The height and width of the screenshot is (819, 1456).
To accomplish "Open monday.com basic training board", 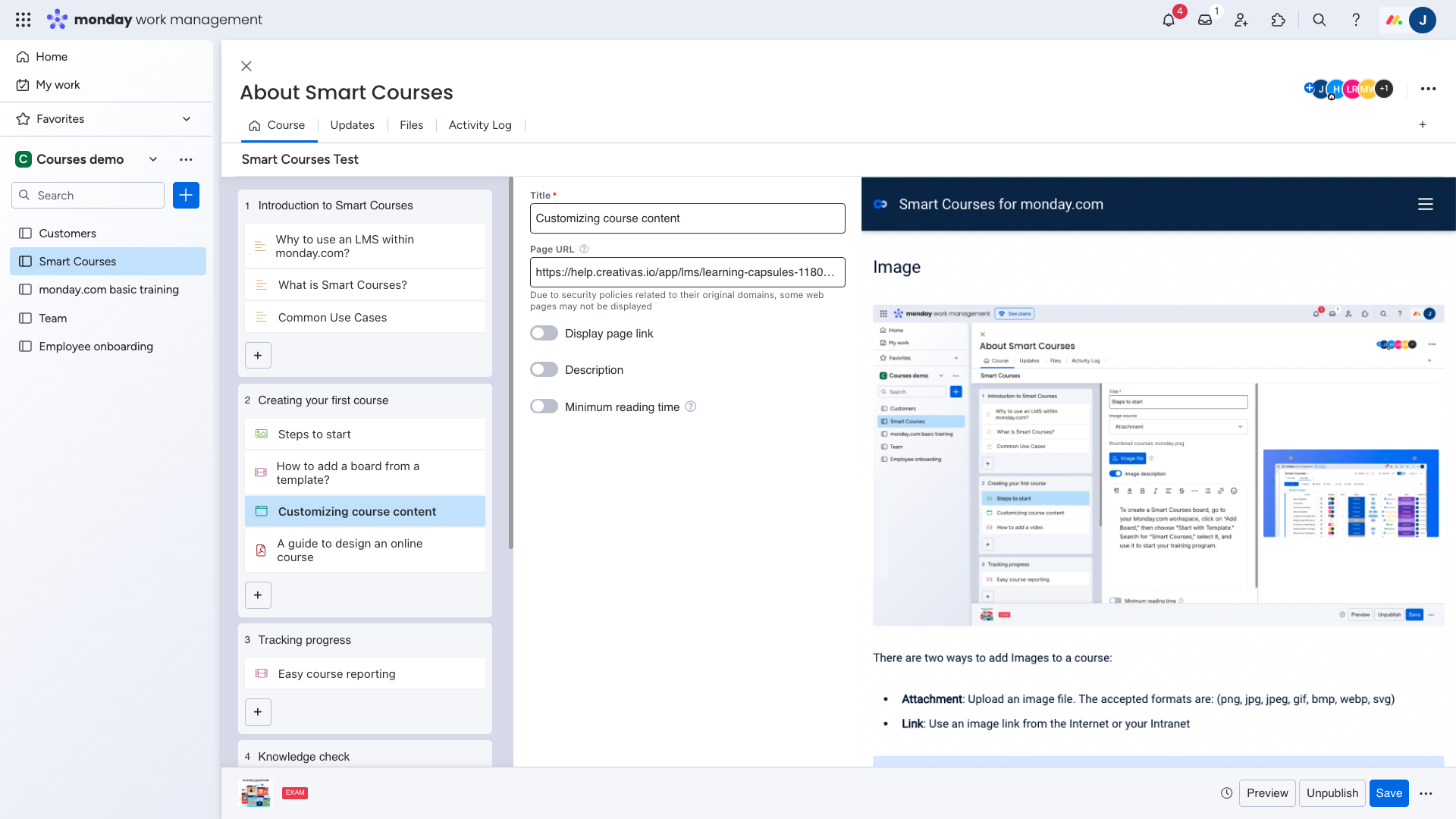I will tap(108, 290).
